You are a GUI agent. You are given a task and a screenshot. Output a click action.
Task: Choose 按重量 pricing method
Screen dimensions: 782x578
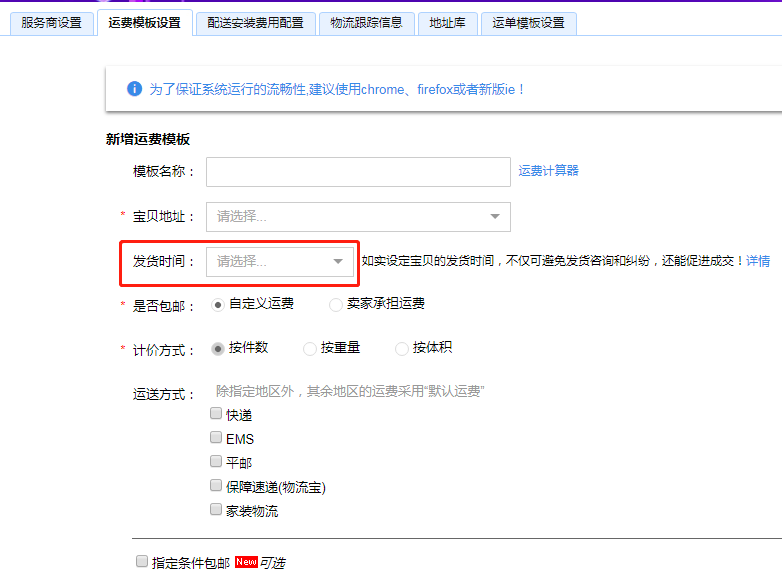click(310, 349)
